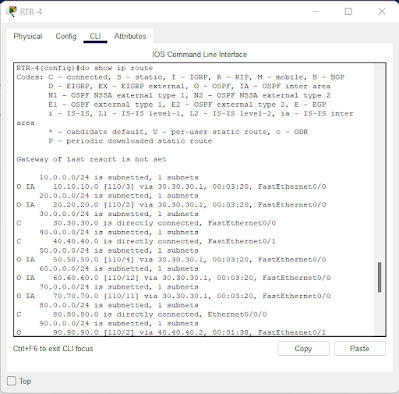This screenshot has height=394, width=399.
Task: Click the '30.0.0.0/24 is subnetted' line
Action: pyautogui.click(x=119, y=214)
